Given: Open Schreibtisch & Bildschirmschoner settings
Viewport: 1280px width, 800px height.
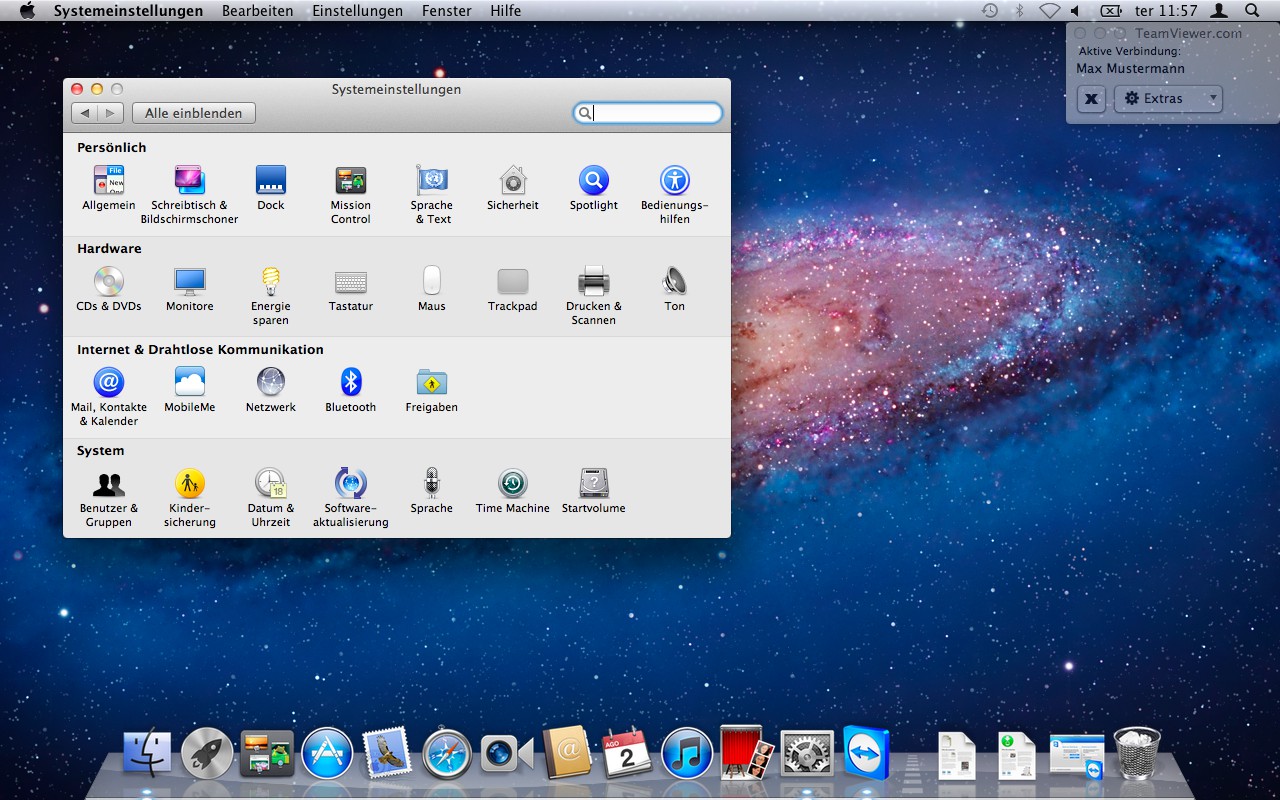Looking at the screenshot, I should tap(189, 195).
